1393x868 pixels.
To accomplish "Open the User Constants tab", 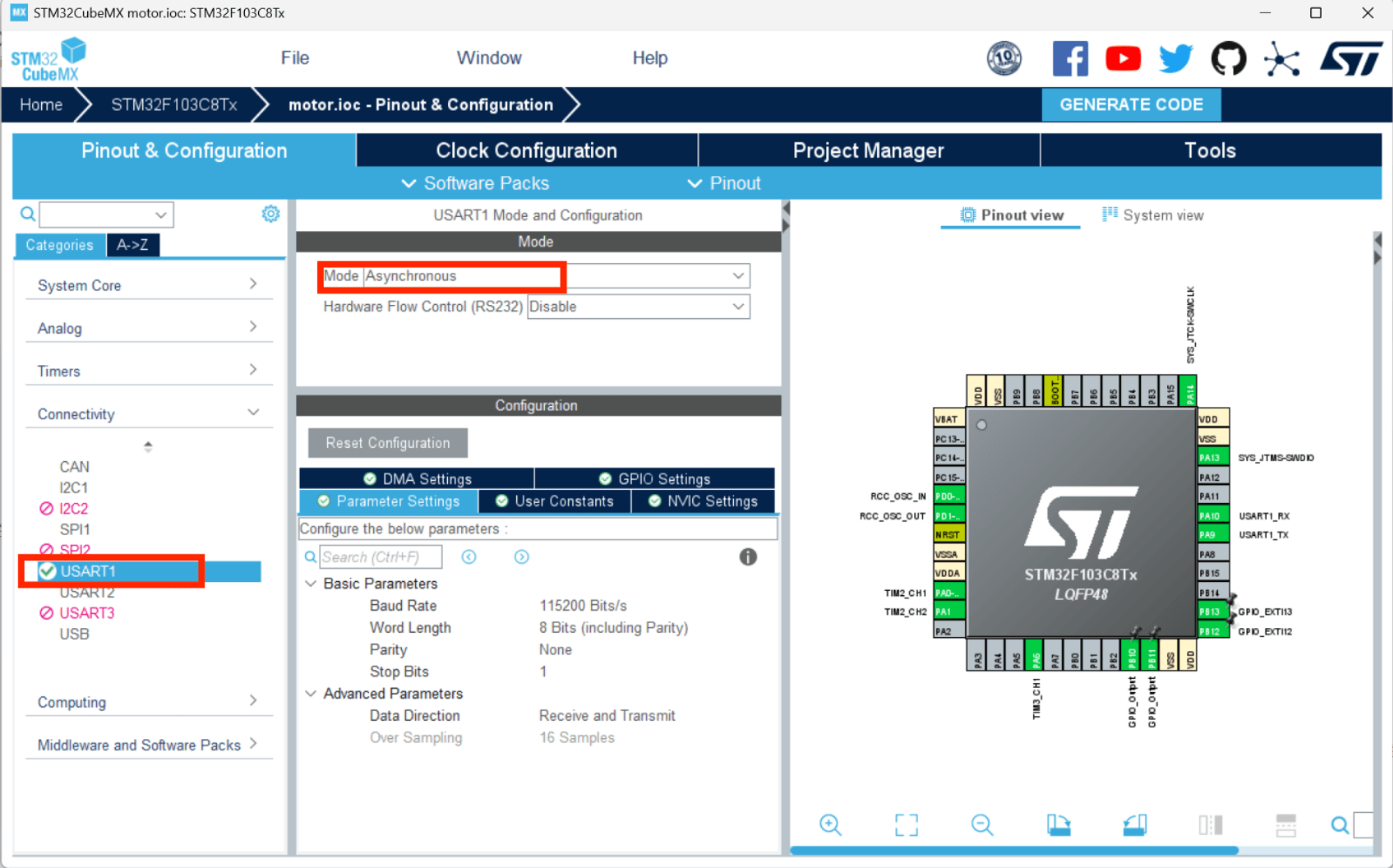I will coord(554,501).
